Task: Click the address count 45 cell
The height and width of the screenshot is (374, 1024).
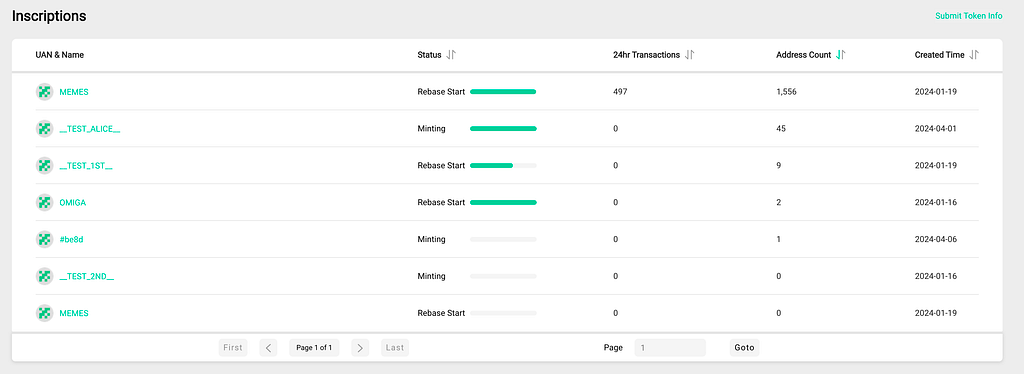Action: (x=781, y=129)
